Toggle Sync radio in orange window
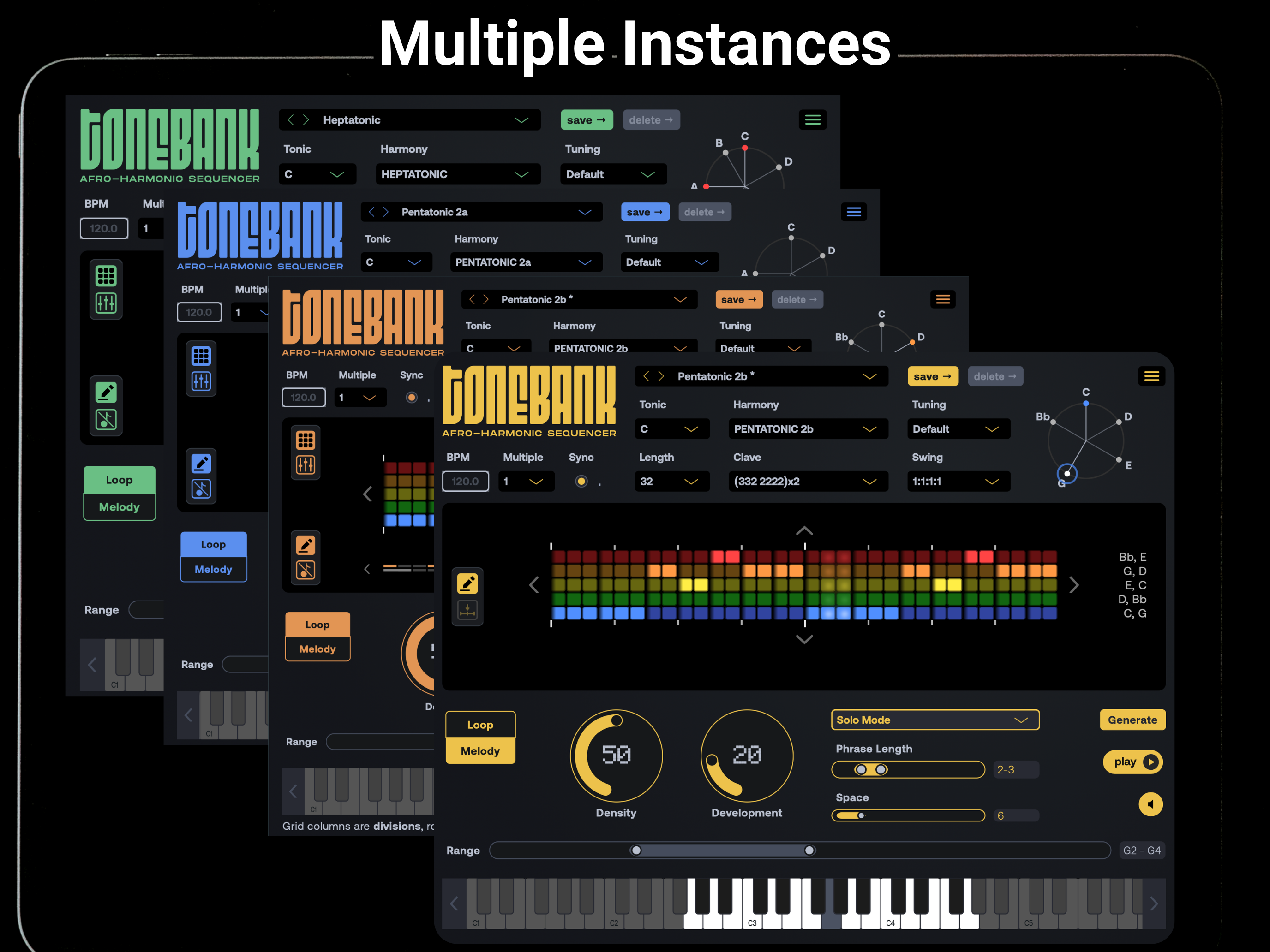 click(411, 397)
